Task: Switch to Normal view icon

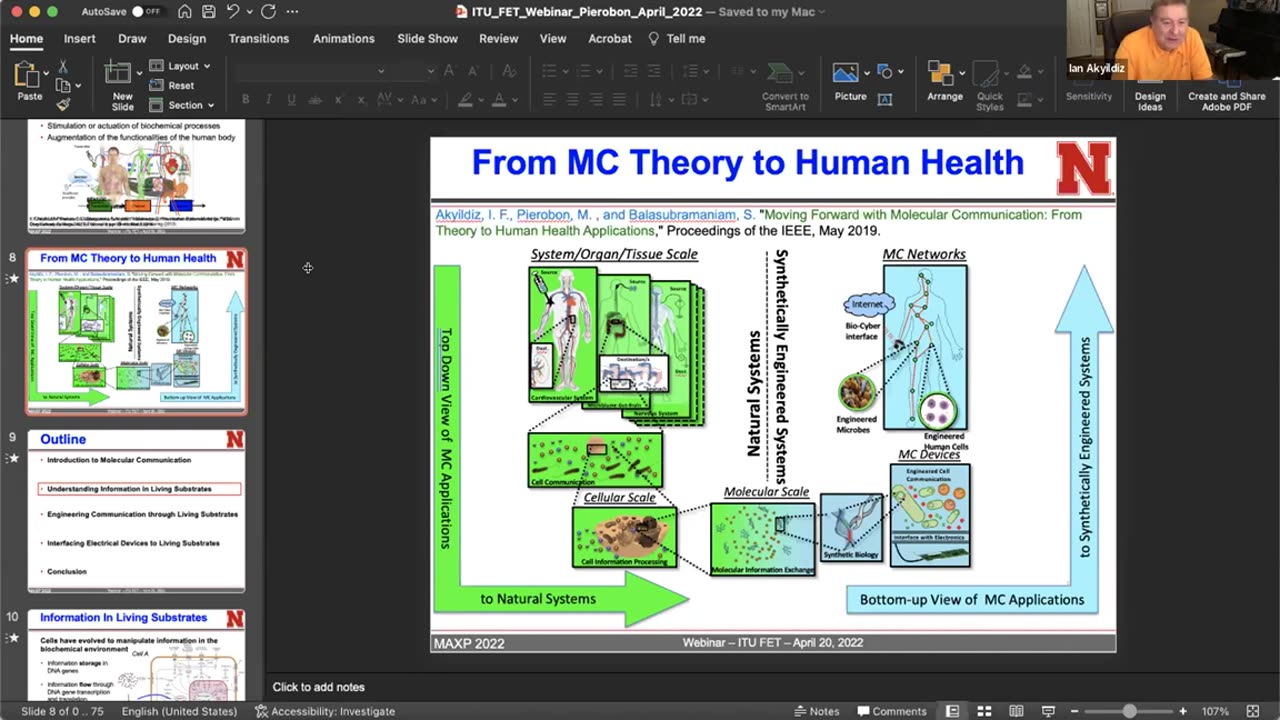Action: 952,711
